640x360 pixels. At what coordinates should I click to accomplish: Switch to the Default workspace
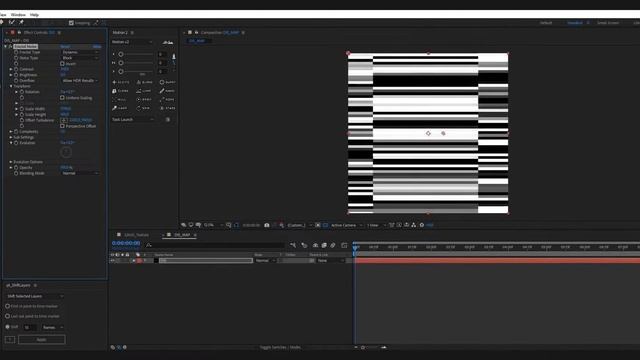click(x=546, y=23)
